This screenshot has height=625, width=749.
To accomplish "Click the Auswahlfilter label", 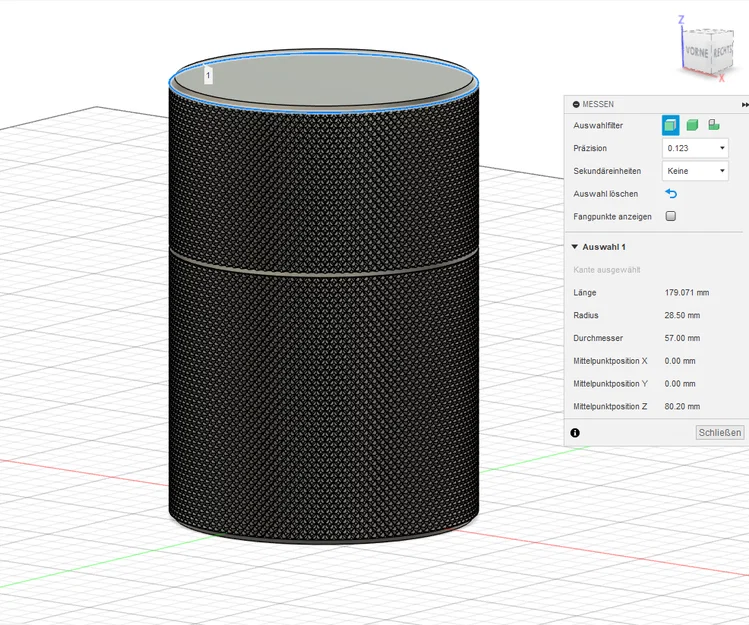I will (598, 125).
